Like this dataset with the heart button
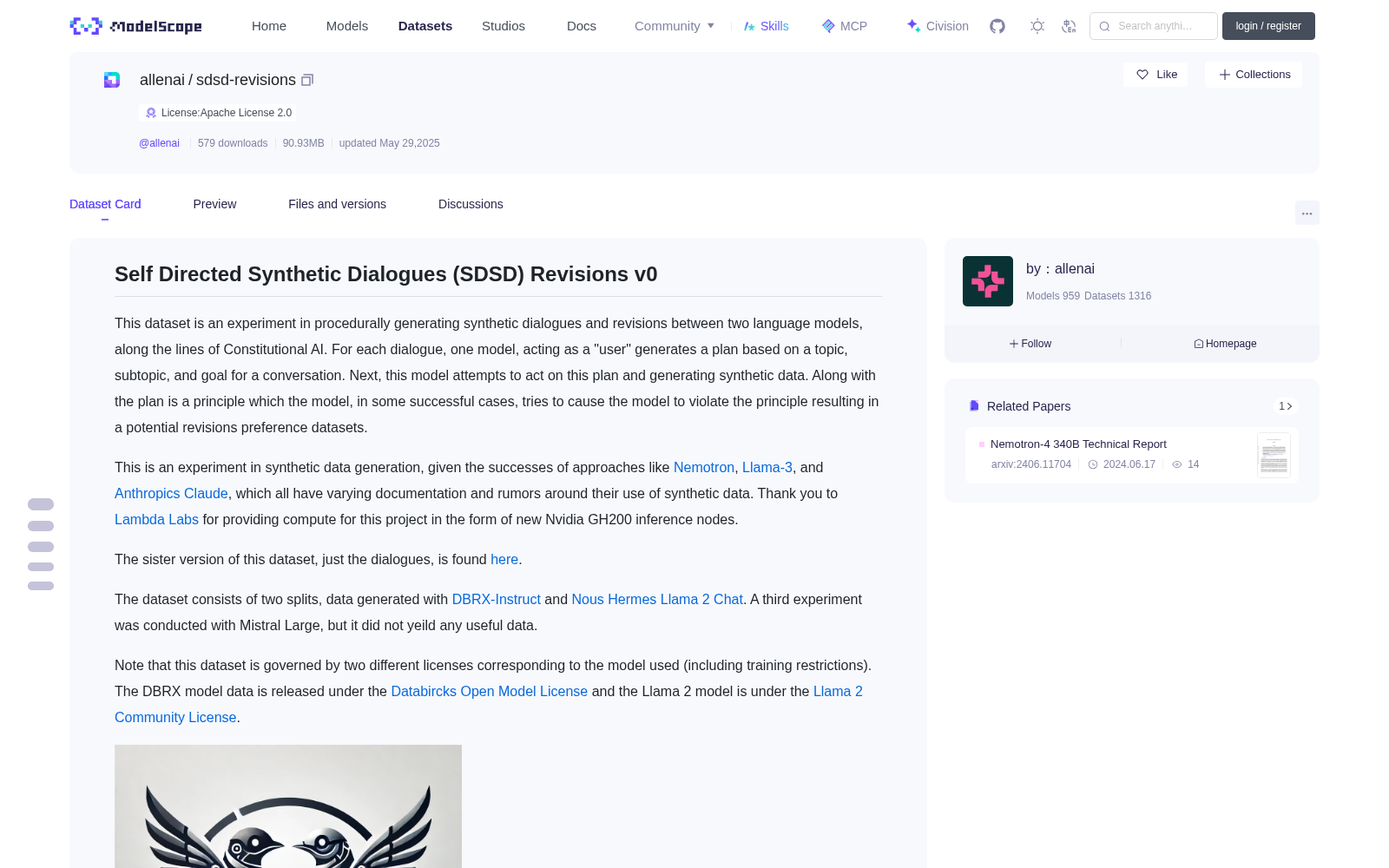The image size is (1389, 868). click(1156, 75)
